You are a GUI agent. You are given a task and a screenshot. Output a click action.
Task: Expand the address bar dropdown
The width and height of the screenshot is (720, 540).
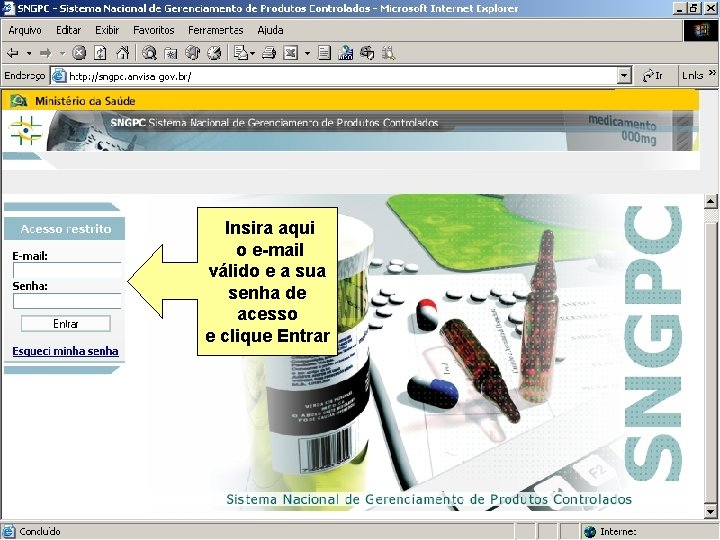pyautogui.click(x=624, y=76)
